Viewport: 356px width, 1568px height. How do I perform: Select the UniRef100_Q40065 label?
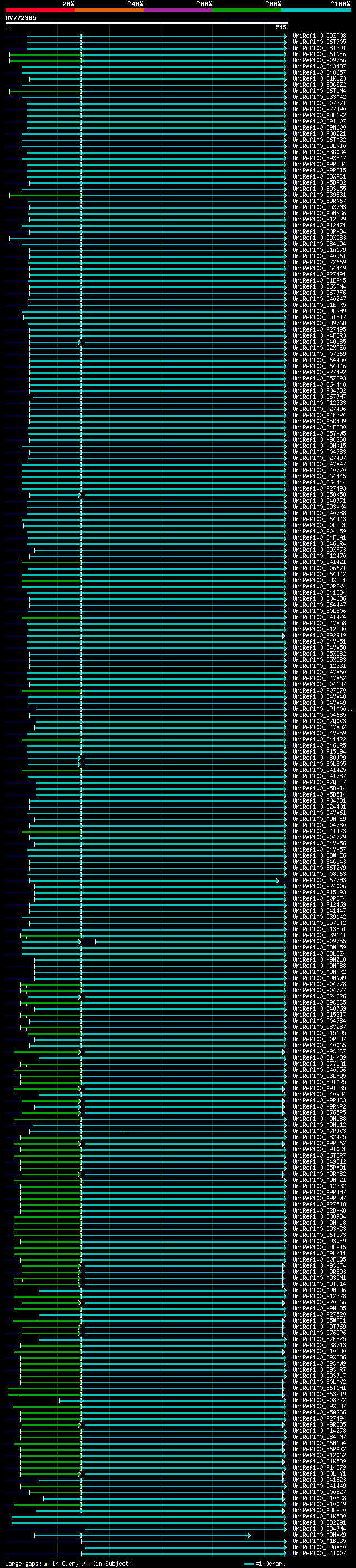(x=319, y=1045)
